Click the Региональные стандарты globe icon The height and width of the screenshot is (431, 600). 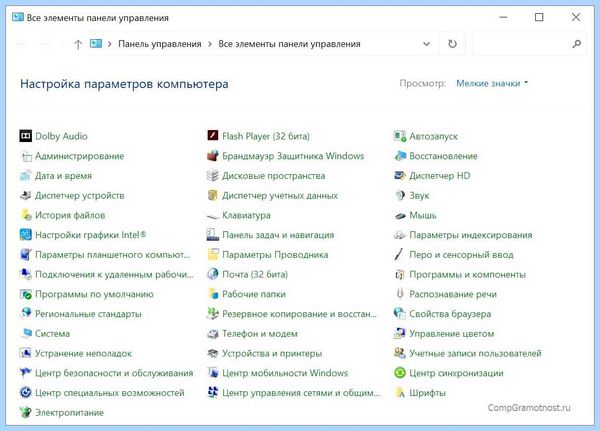pyautogui.click(x=26, y=313)
